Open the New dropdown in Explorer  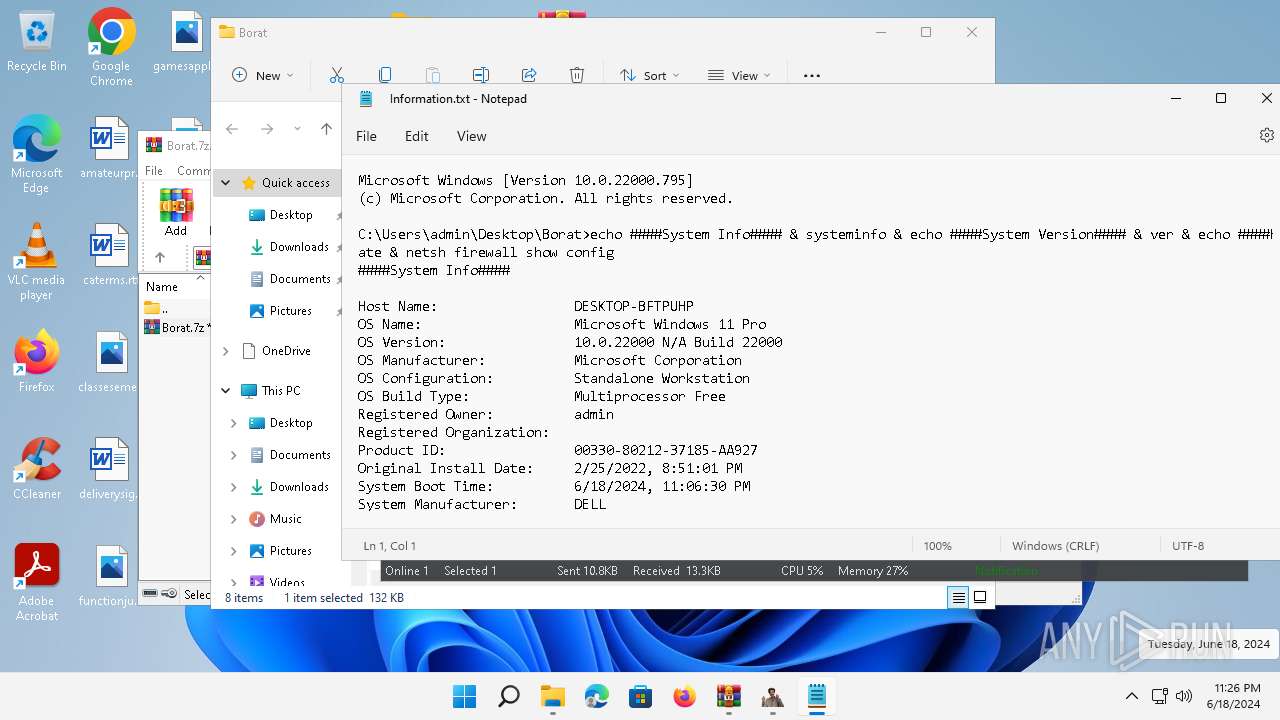263,75
